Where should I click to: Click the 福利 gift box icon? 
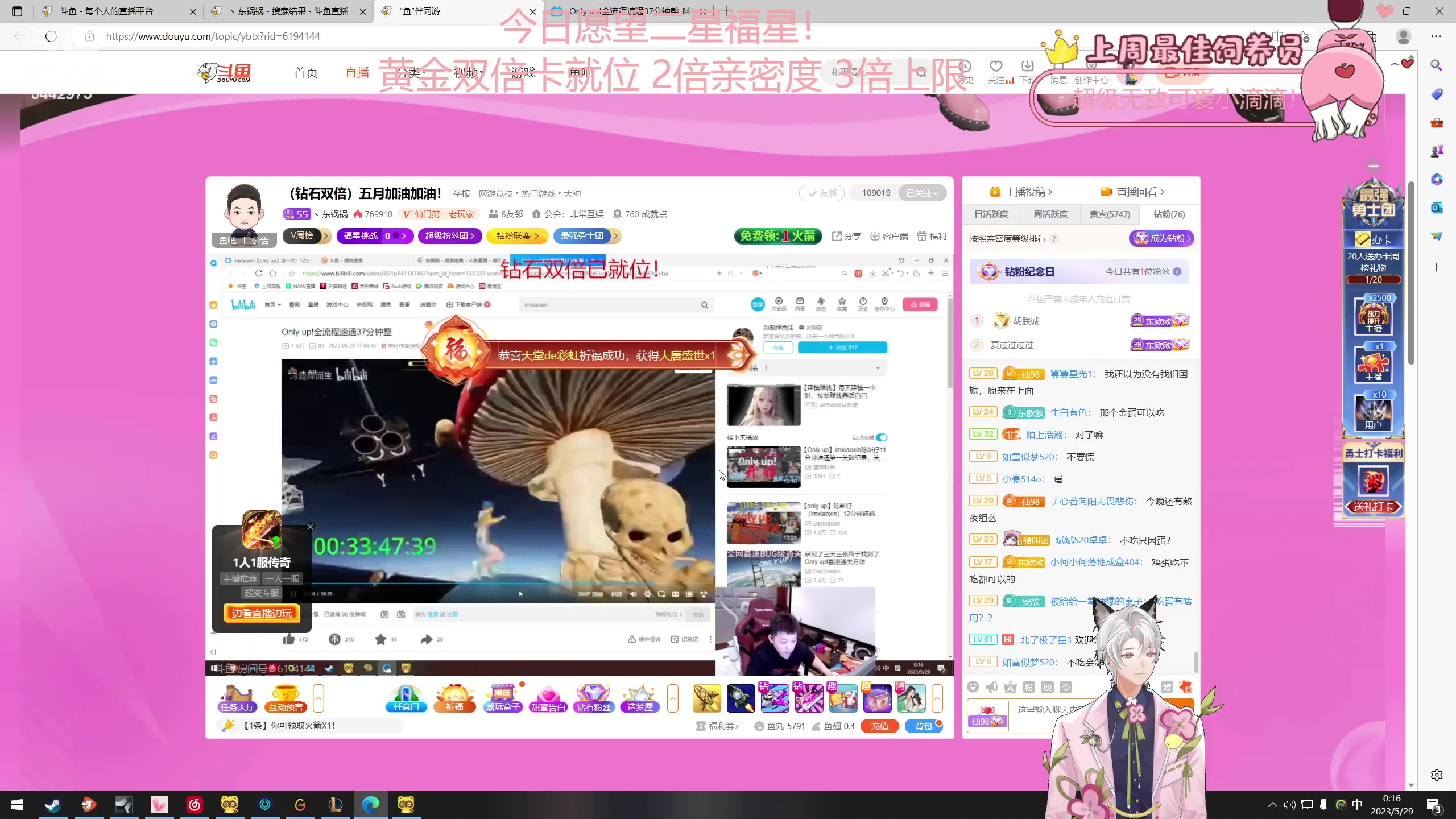click(x=932, y=236)
